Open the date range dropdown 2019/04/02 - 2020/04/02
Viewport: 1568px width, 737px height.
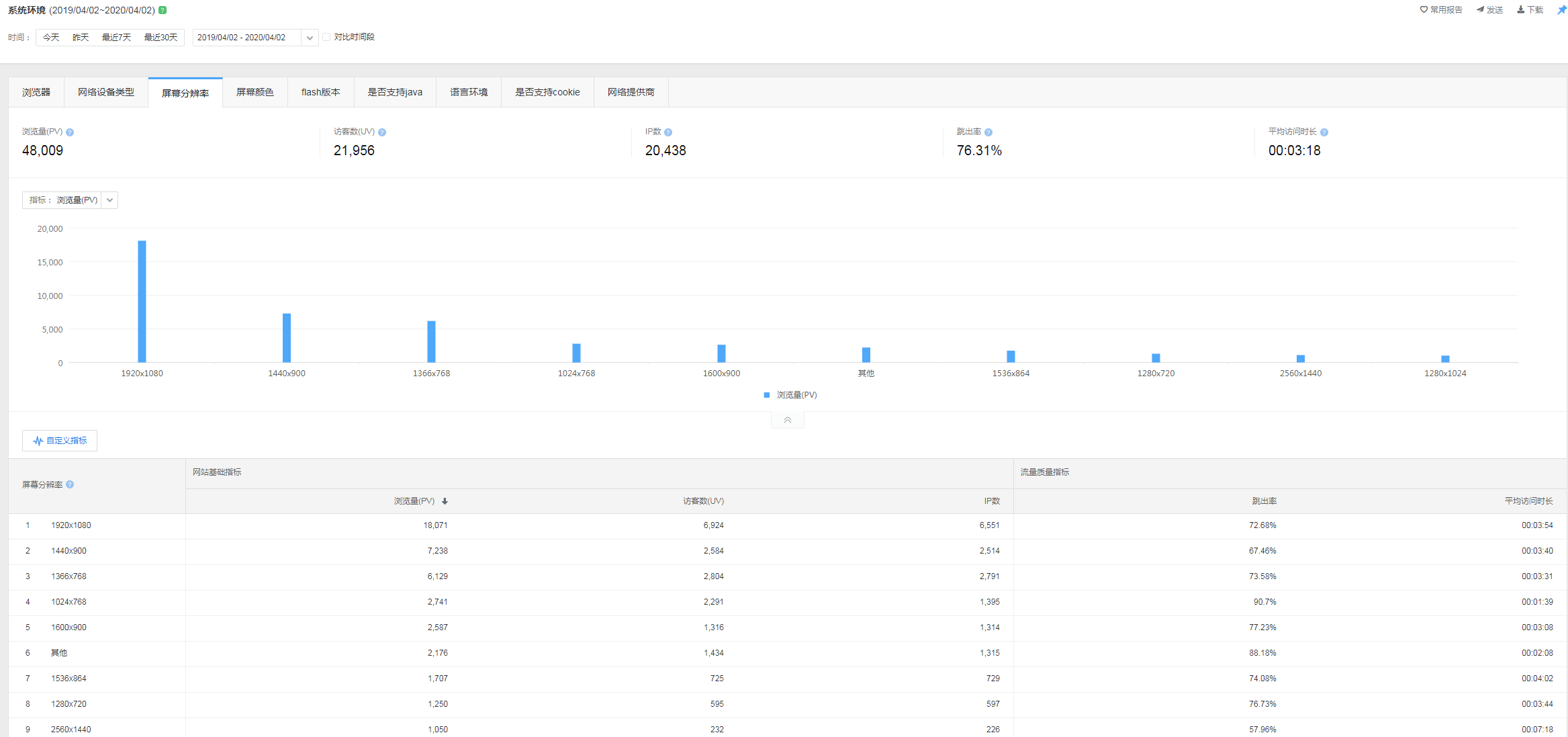[x=309, y=38]
